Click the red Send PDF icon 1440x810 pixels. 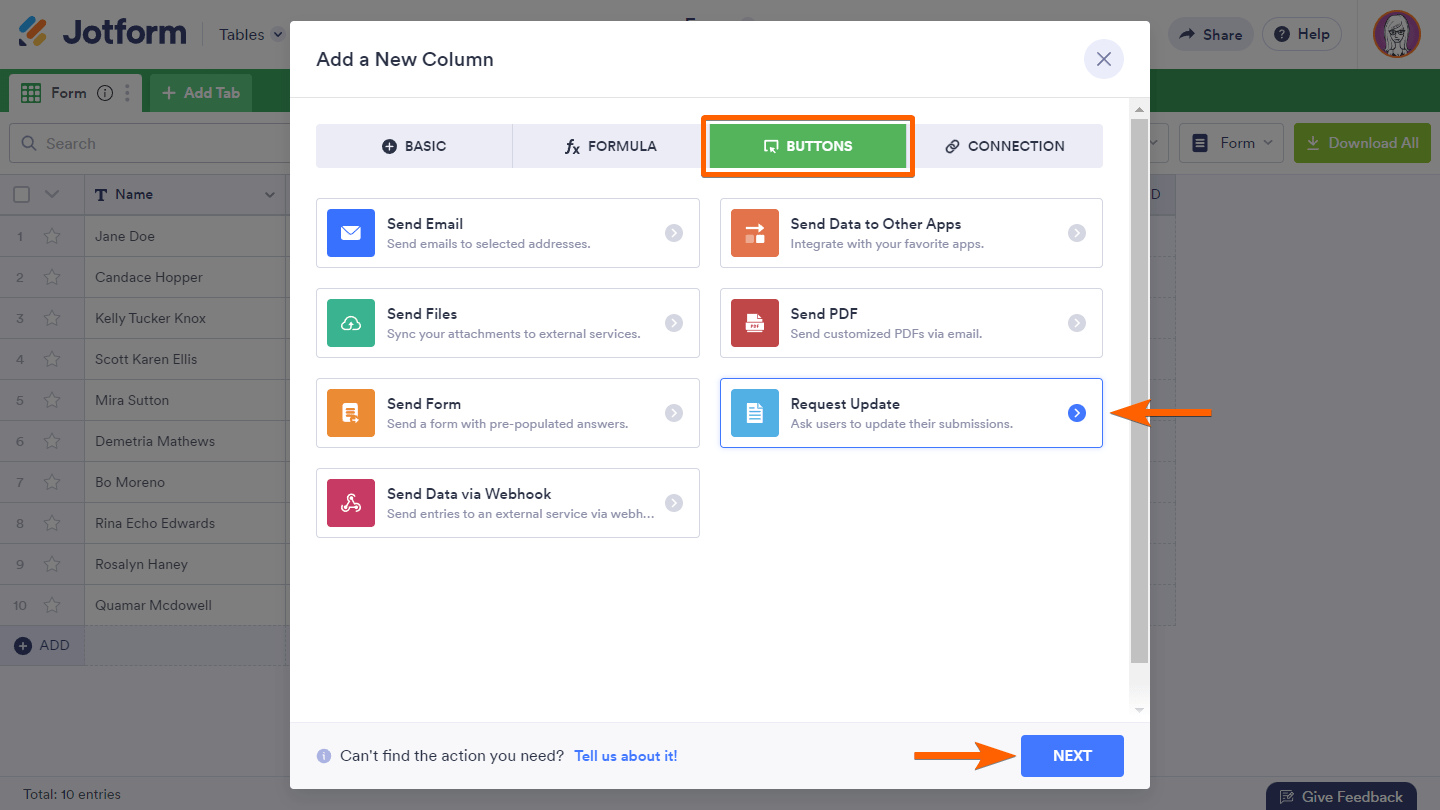tap(755, 323)
